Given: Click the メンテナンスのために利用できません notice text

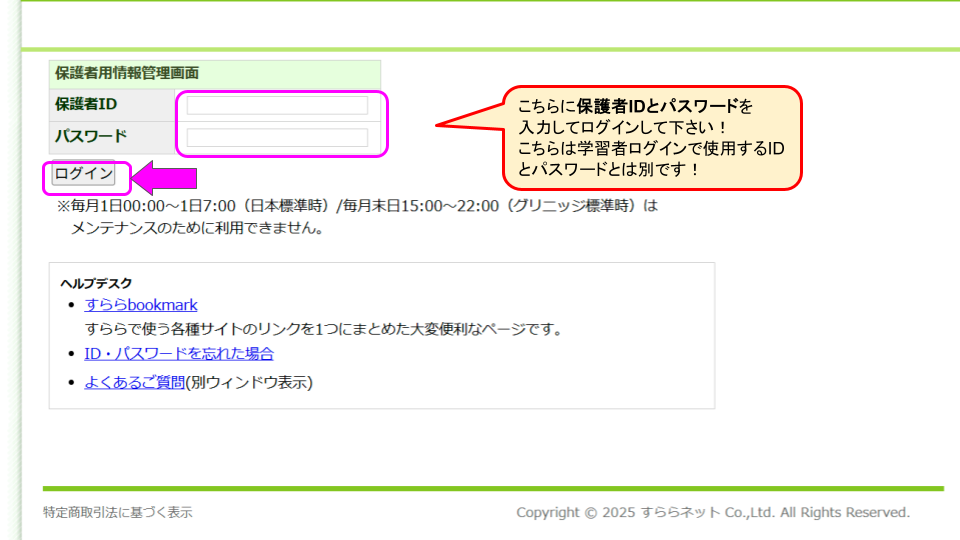Looking at the screenshot, I should [x=197, y=228].
